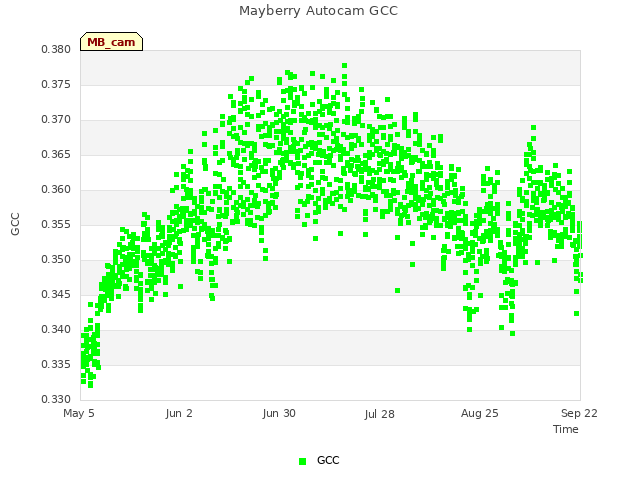Click the green GCC legend swatch

click(x=302, y=461)
